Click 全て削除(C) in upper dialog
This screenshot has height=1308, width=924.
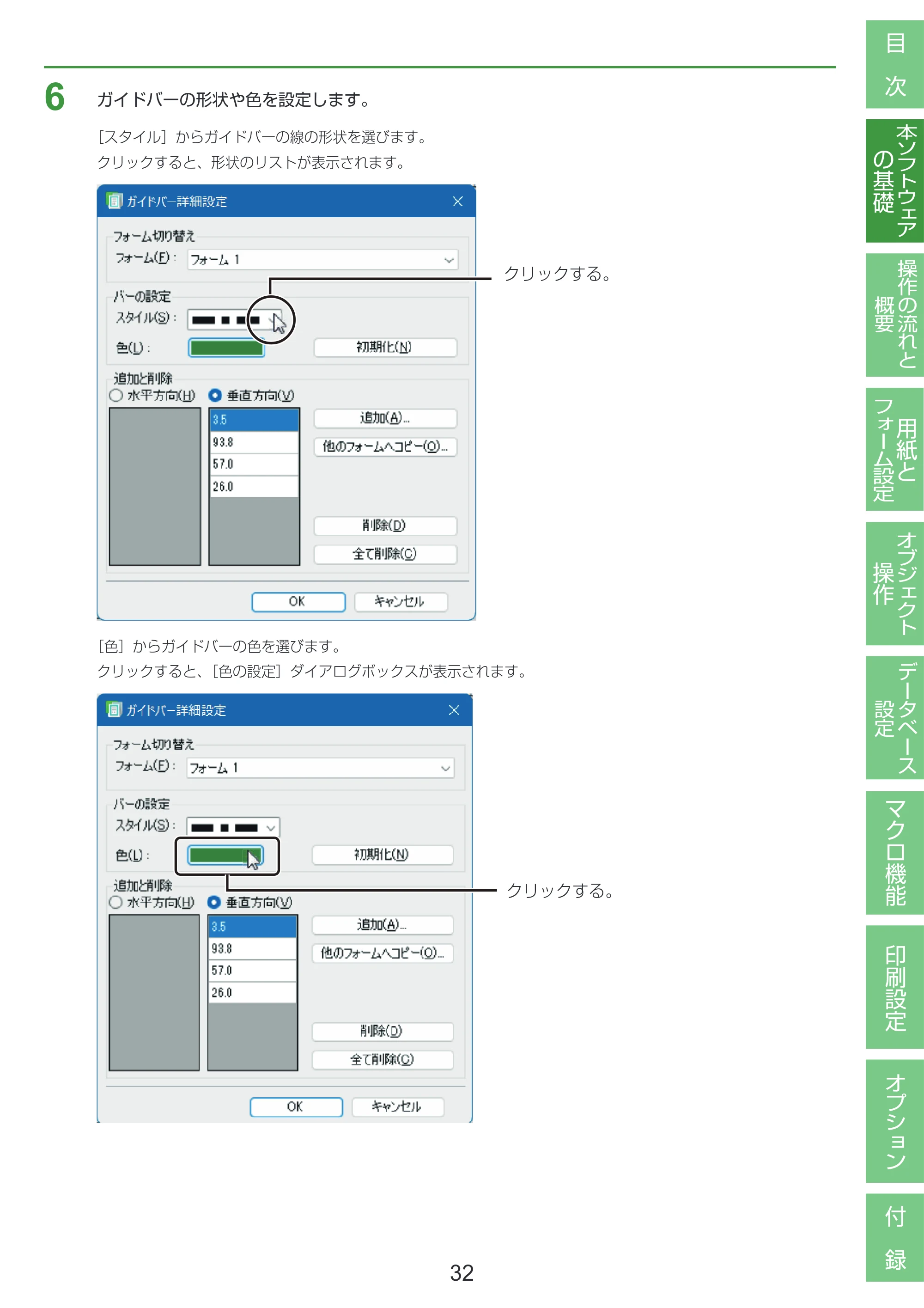385,554
